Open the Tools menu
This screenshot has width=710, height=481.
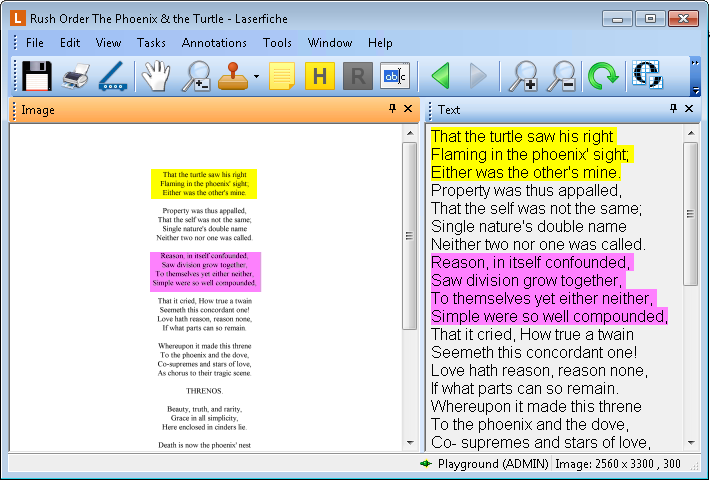[277, 43]
